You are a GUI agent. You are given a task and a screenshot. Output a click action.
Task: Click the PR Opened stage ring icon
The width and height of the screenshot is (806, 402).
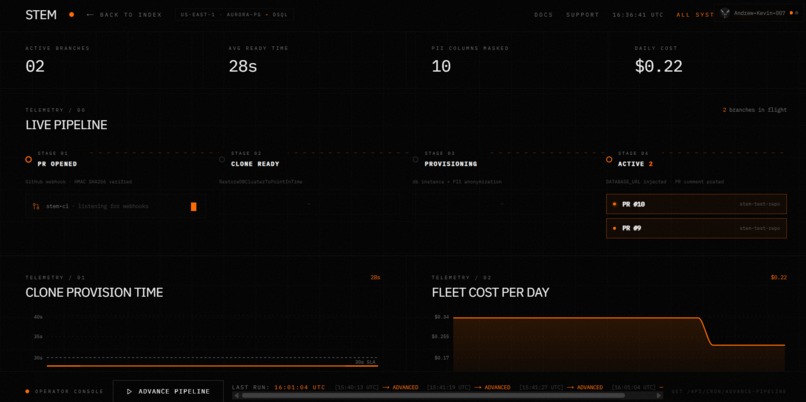pyautogui.click(x=29, y=160)
